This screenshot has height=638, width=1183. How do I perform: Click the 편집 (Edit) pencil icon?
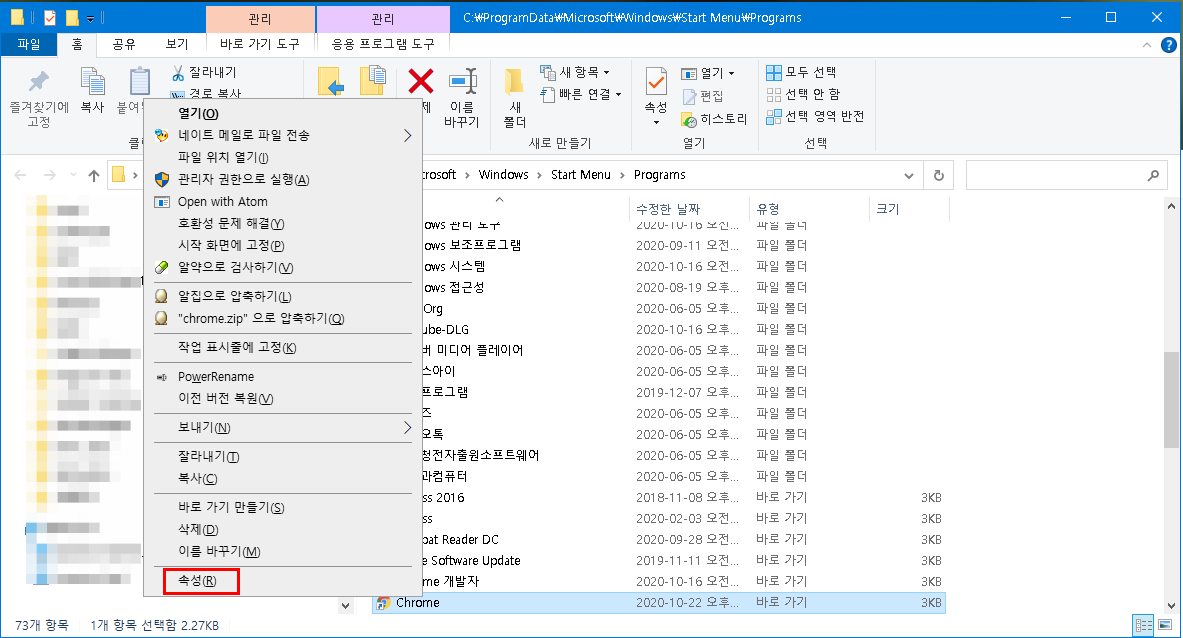pos(691,95)
